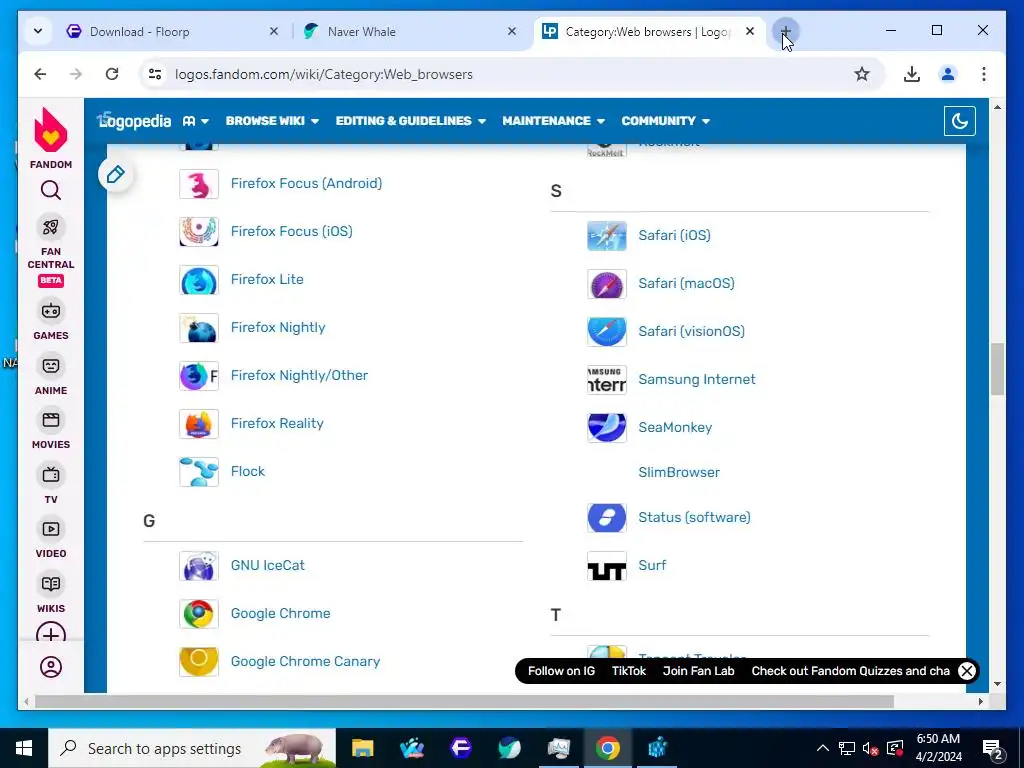This screenshot has width=1024, height=768.
Task: Open Fan Central rocket icon
Action: (x=51, y=227)
